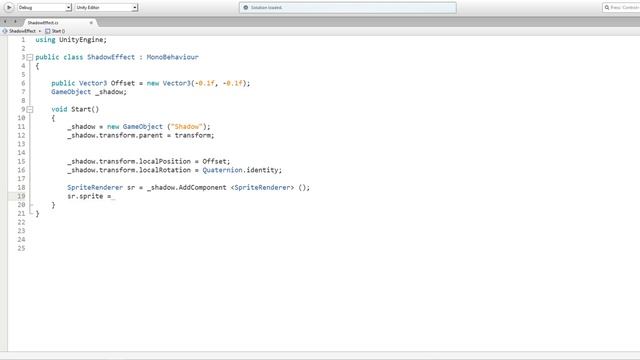Open the Unity Editor target dropdown
The height and width of the screenshot is (360, 640).
click(106, 7)
